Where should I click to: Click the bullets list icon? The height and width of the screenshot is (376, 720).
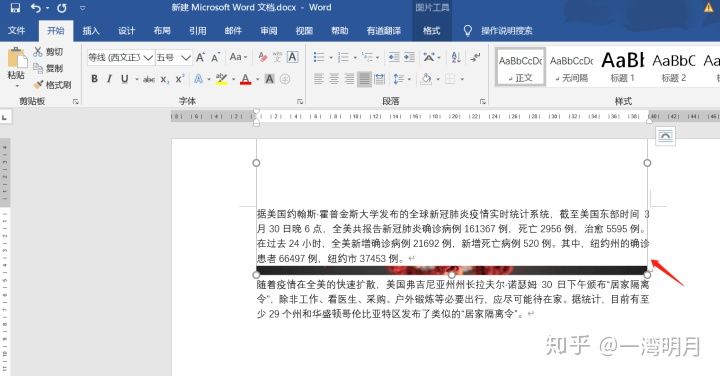[319, 57]
